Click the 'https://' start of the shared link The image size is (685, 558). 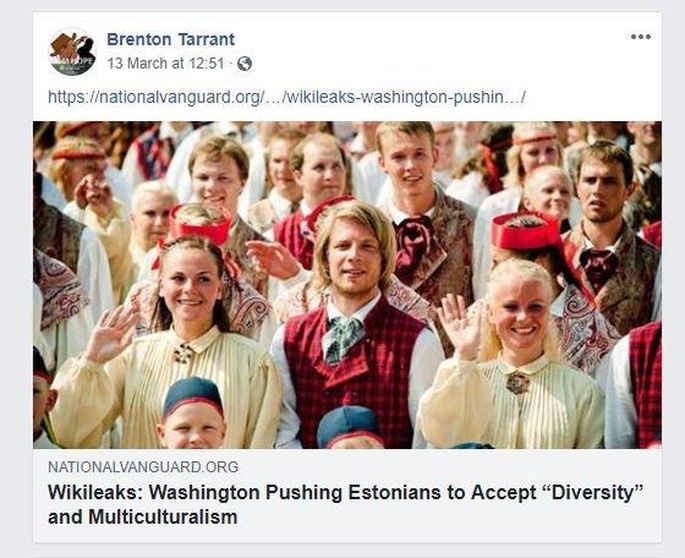point(74,97)
